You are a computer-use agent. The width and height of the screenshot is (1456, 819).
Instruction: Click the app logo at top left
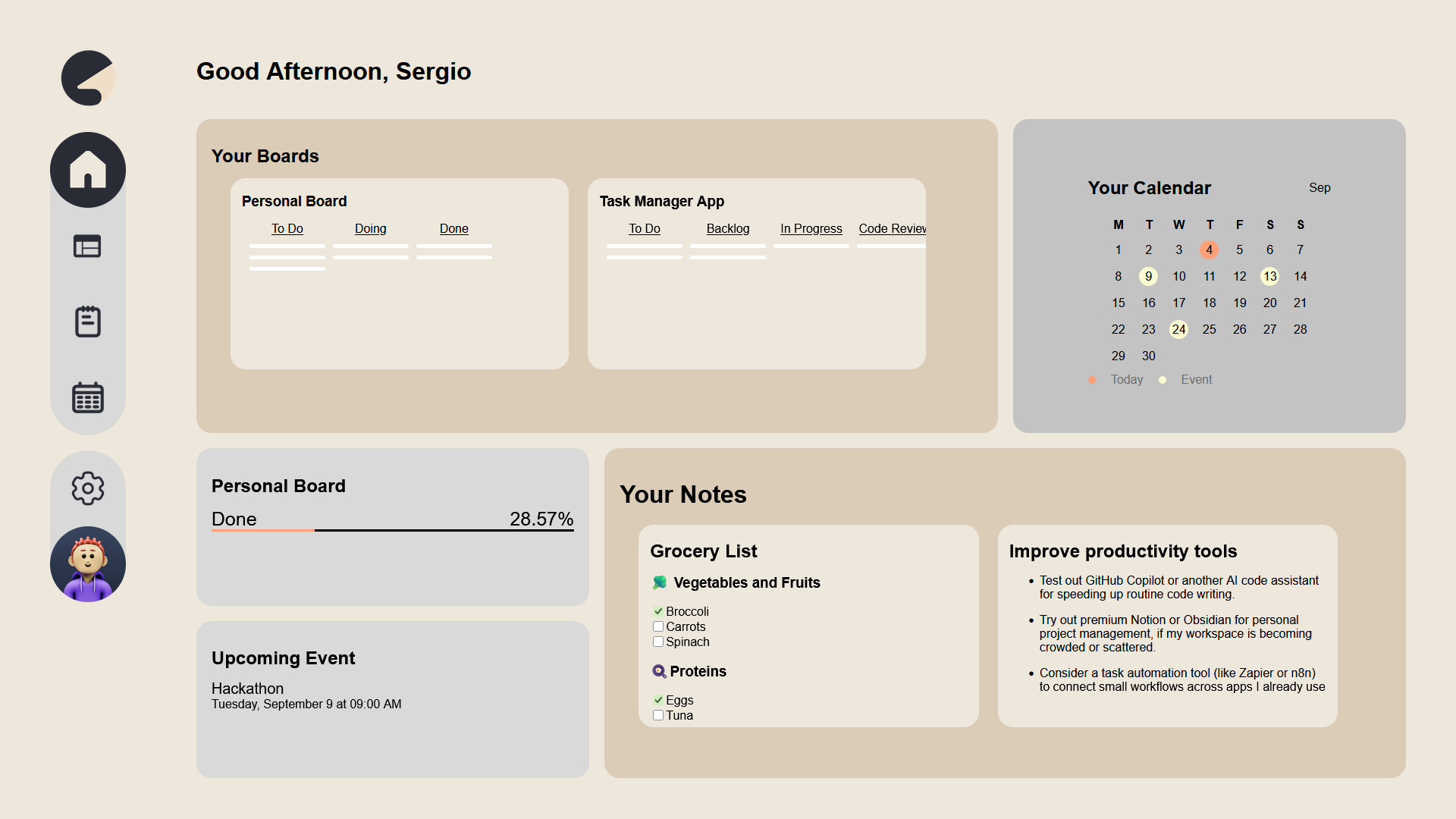coord(89,78)
